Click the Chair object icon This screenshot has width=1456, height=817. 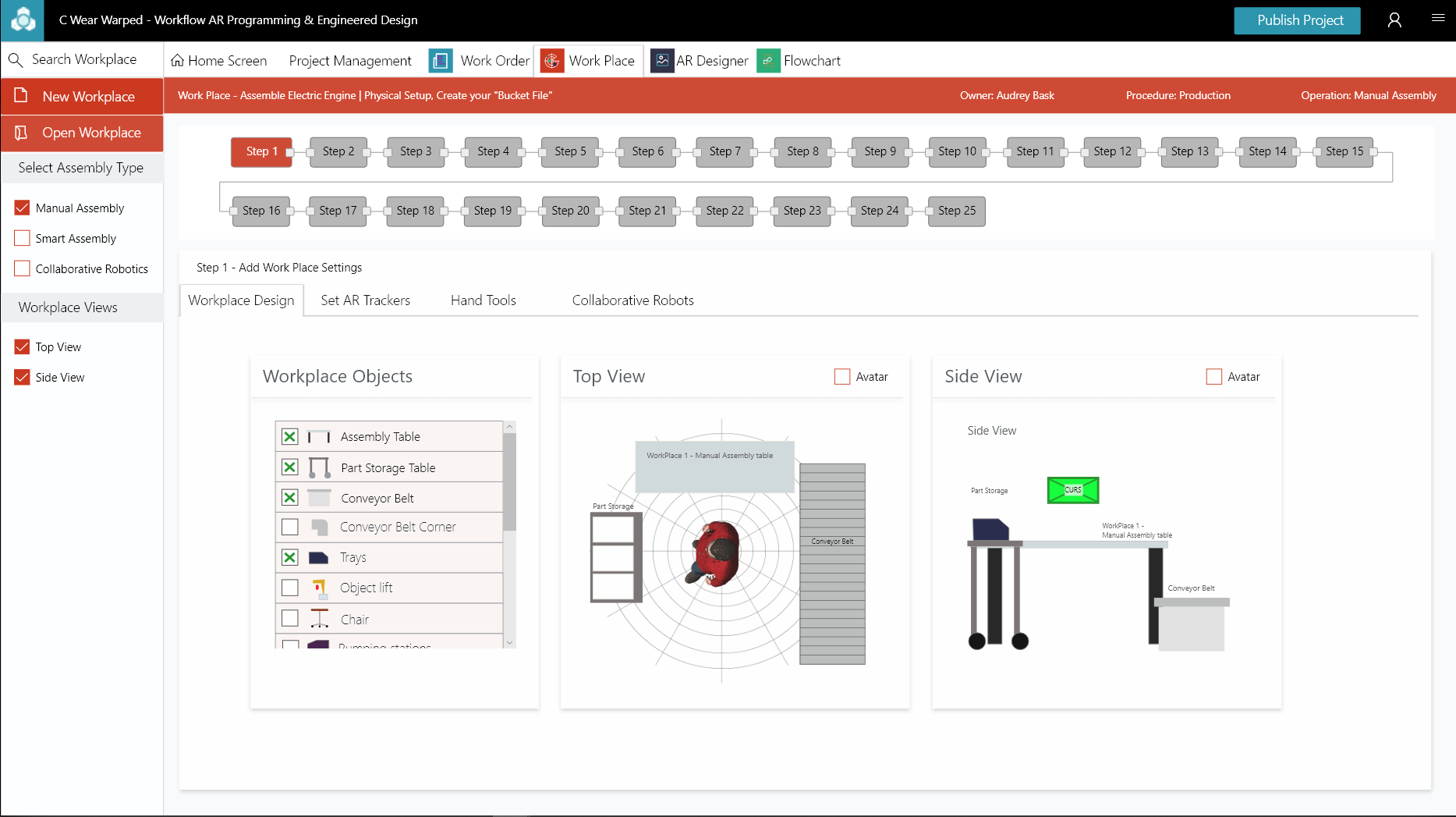coord(319,619)
